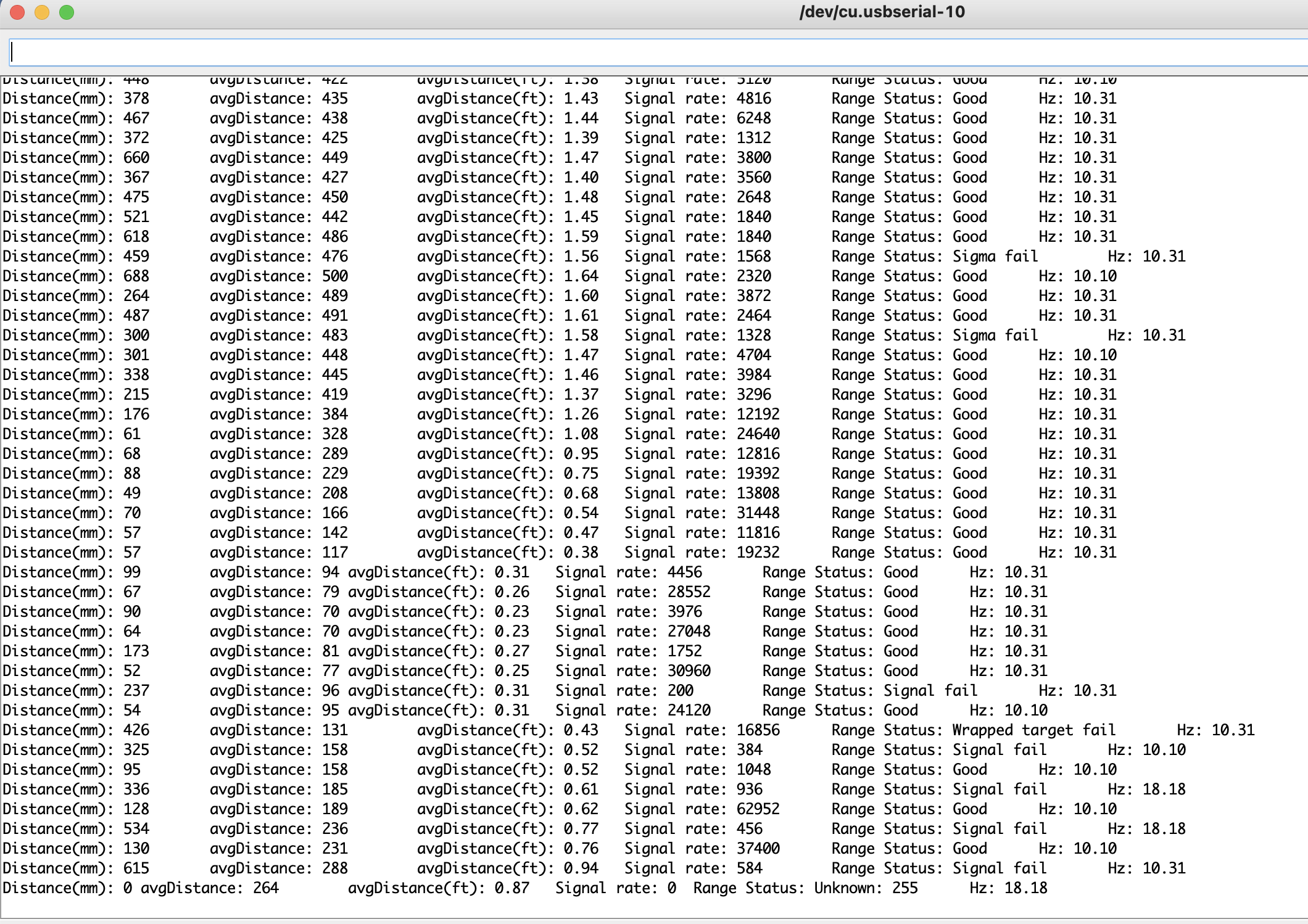
Task: Click the avgDistance value 500
Action: click(x=335, y=276)
